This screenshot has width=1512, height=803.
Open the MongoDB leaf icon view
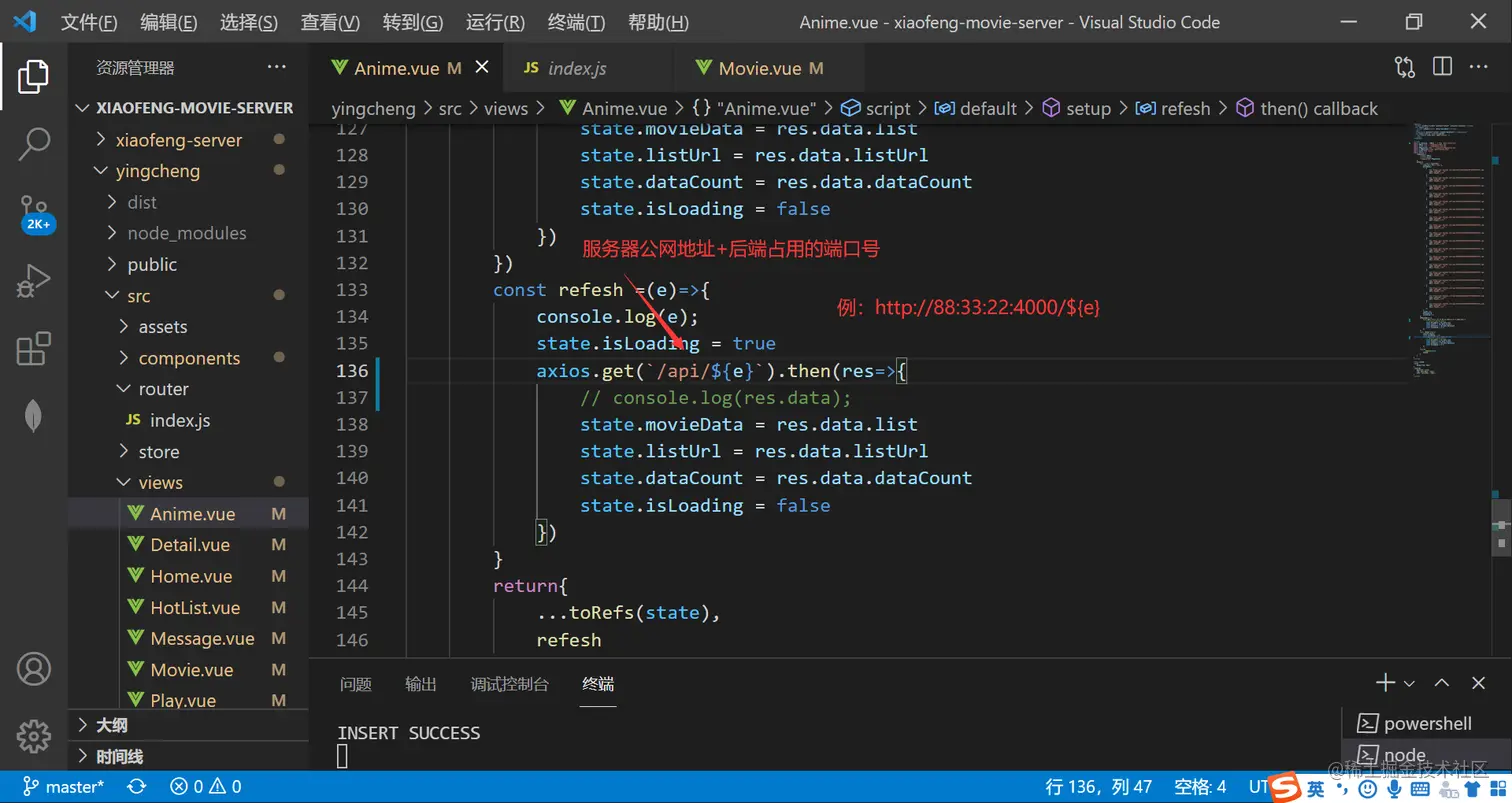click(34, 415)
